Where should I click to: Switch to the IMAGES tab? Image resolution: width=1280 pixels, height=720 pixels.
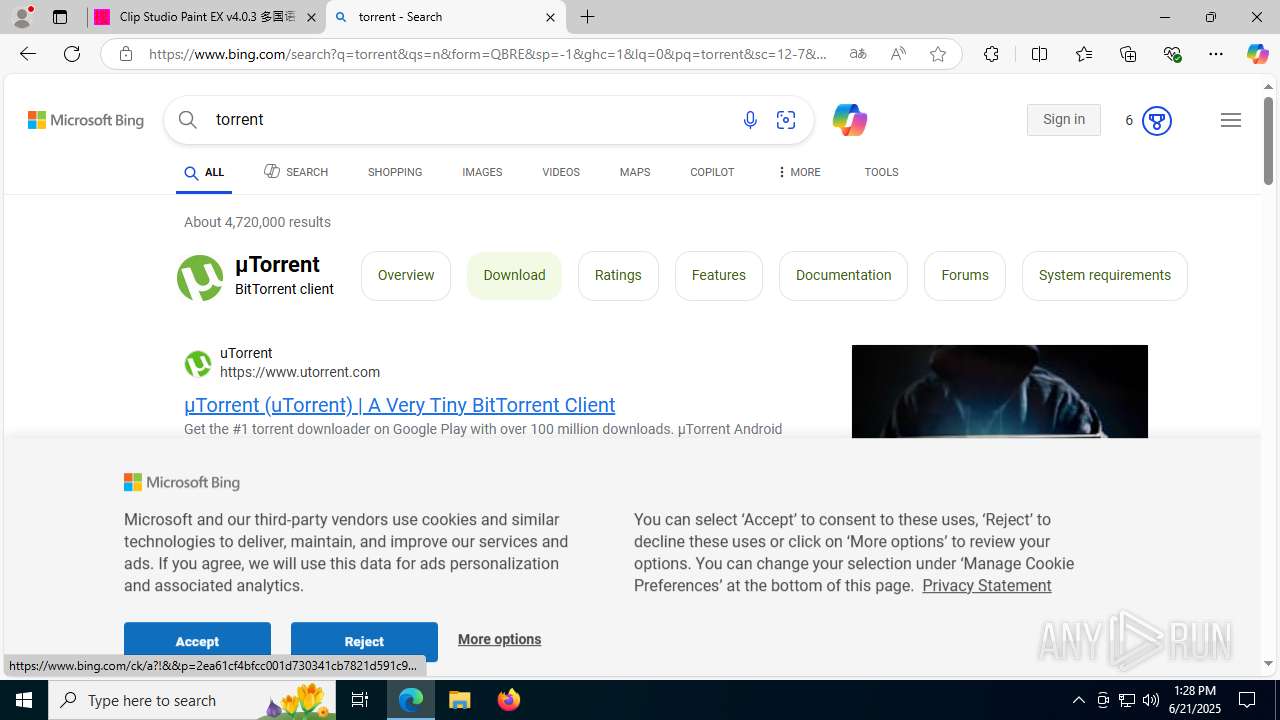482,172
